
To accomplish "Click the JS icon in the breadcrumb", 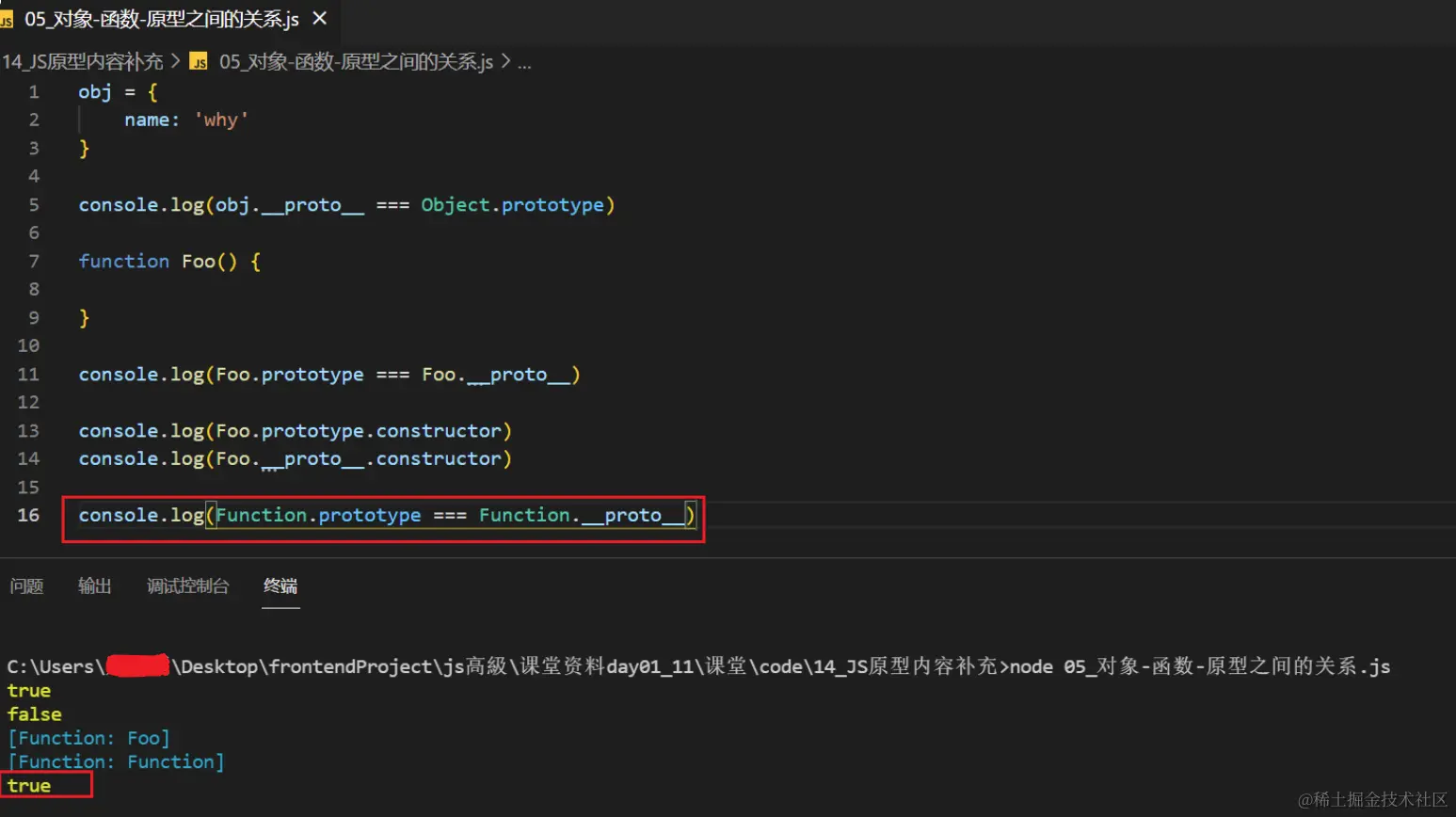I will (199, 62).
